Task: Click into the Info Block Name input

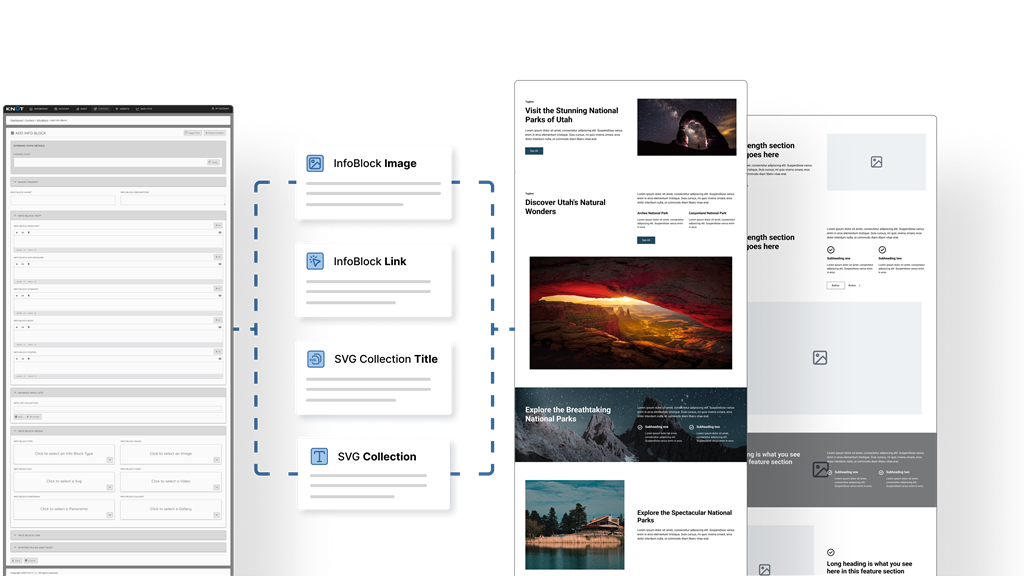Action: tap(63, 200)
